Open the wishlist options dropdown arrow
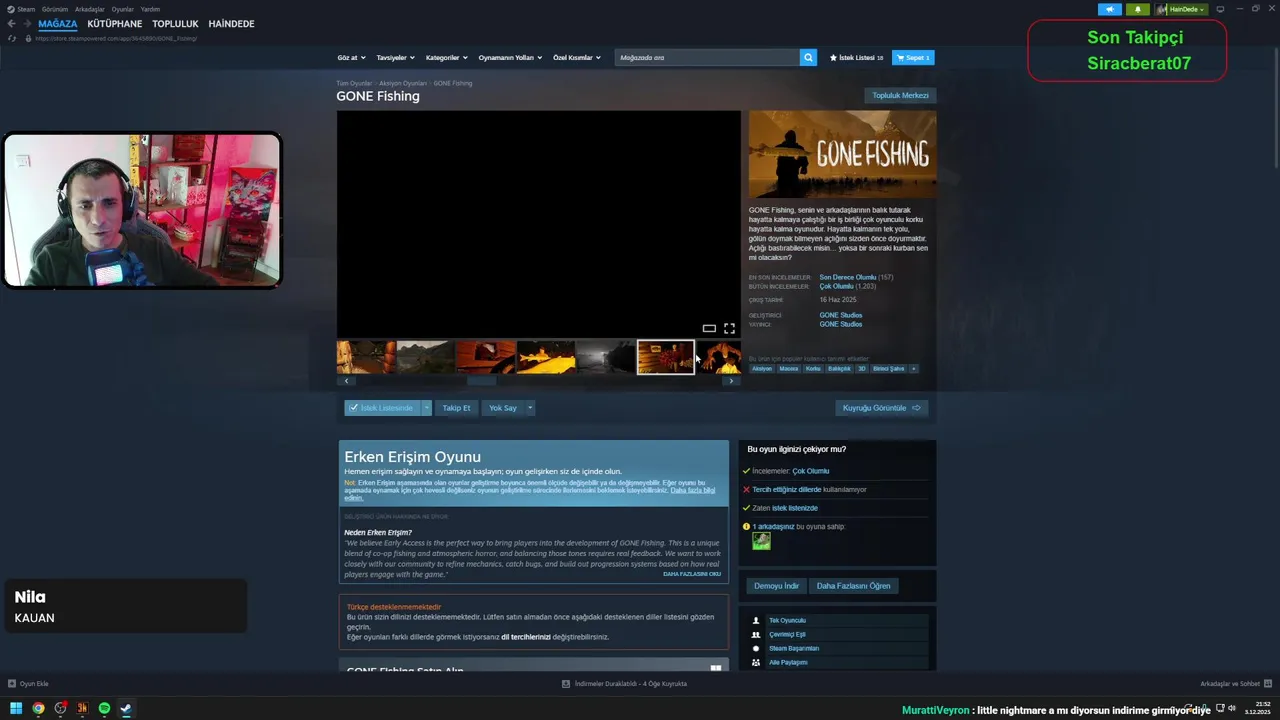 [x=427, y=408]
